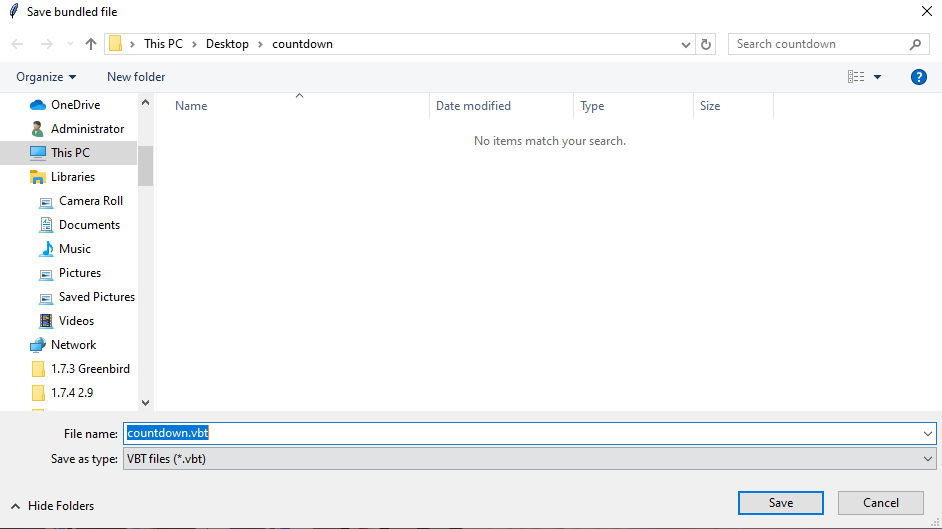The image size is (942, 529).
Task: Click the navigation pane scroll down arrow
Action: point(145,402)
